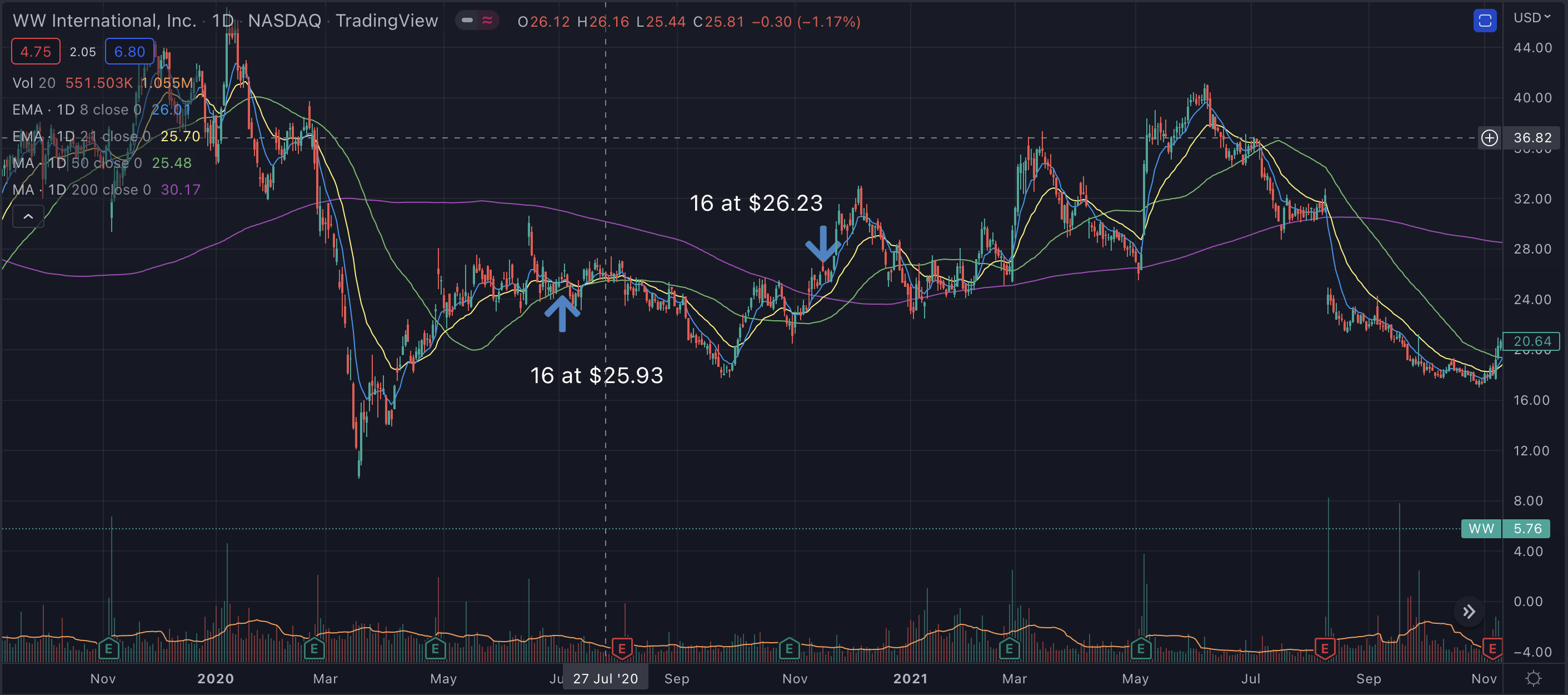The height and width of the screenshot is (695, 1568).
Task: Click the 24.00 price axis label
Action: pos(1532,300)
